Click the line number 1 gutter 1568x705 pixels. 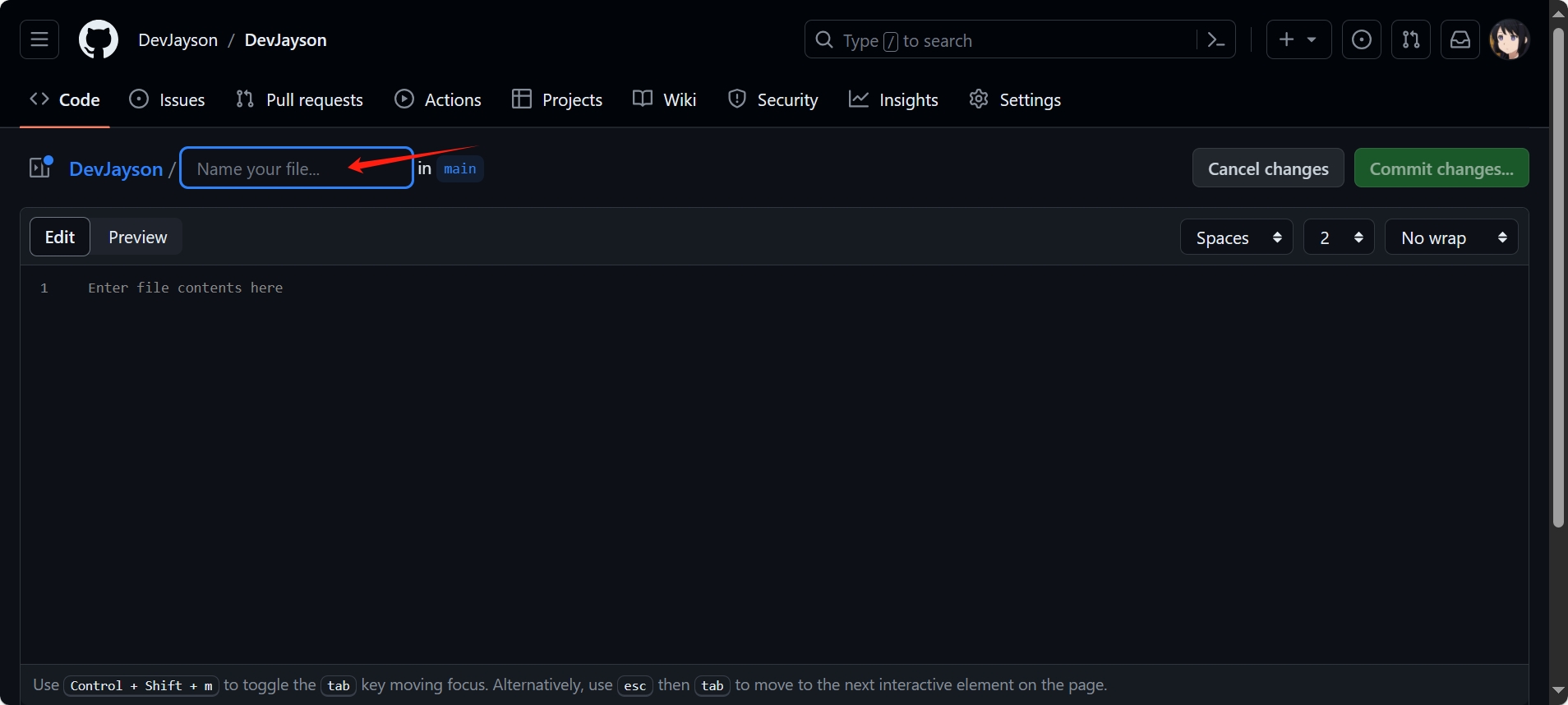coord(44,288)
